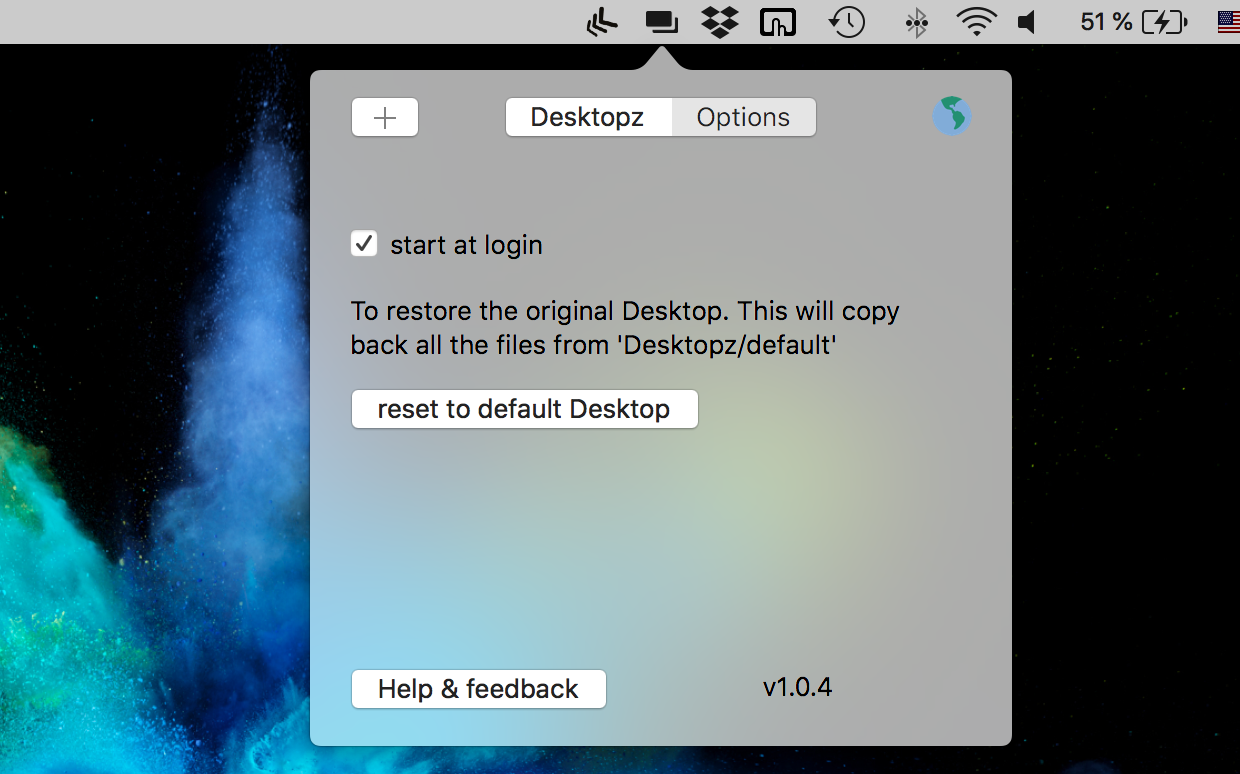Open the US flag input source menu
This screenshot has height=774, width=1240.
[1229, 21]
